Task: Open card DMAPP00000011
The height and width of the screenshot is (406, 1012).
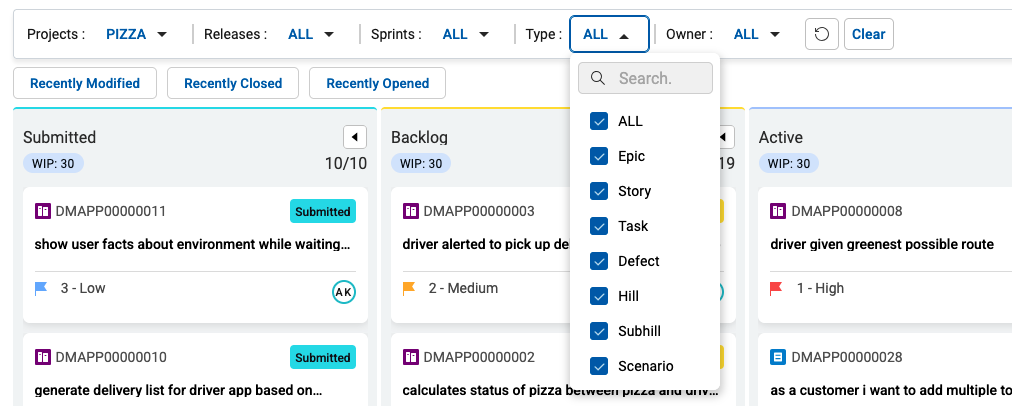Action: tap(110, 211)
